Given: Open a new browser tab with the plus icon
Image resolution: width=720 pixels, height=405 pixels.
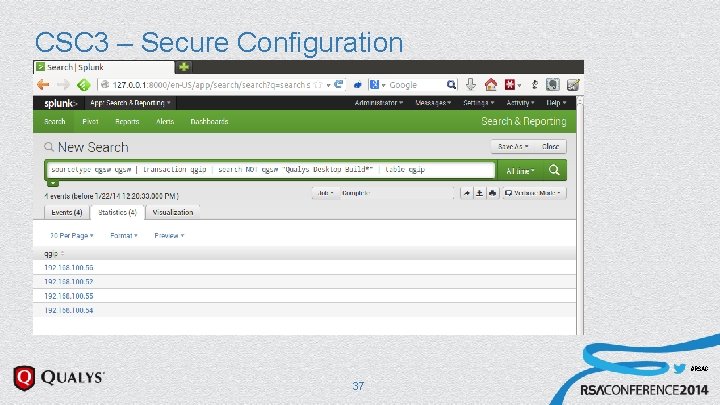Looking at the screenshot, I should pos(184,67).
